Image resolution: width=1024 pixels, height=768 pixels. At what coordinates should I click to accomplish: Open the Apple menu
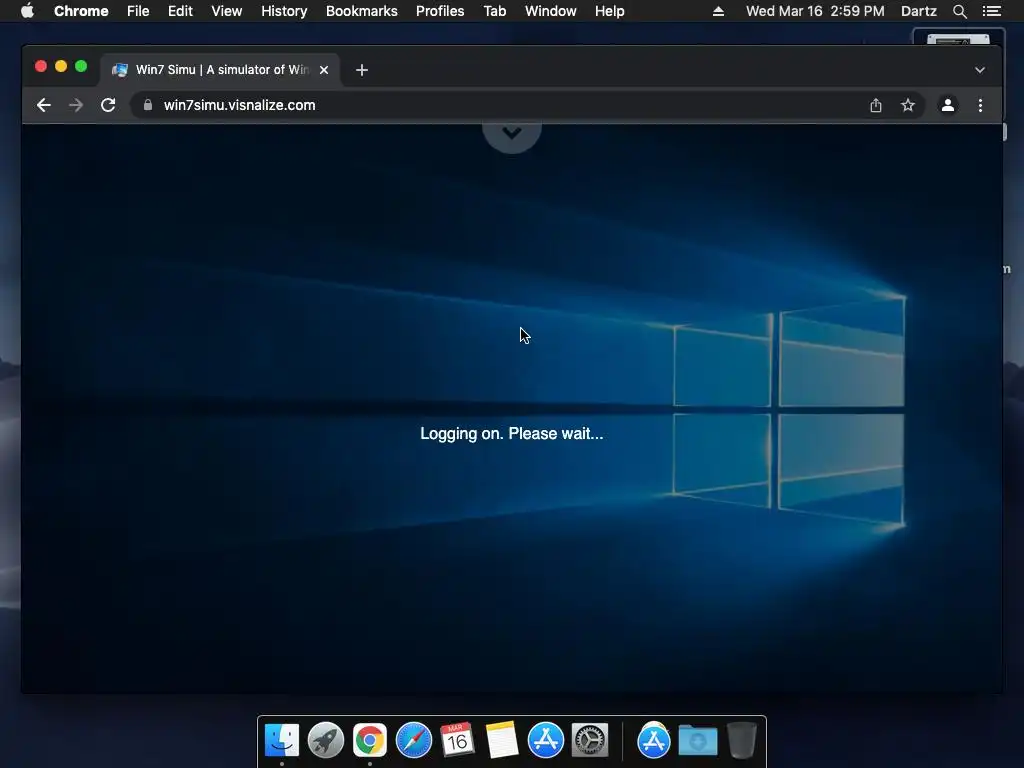27,11
